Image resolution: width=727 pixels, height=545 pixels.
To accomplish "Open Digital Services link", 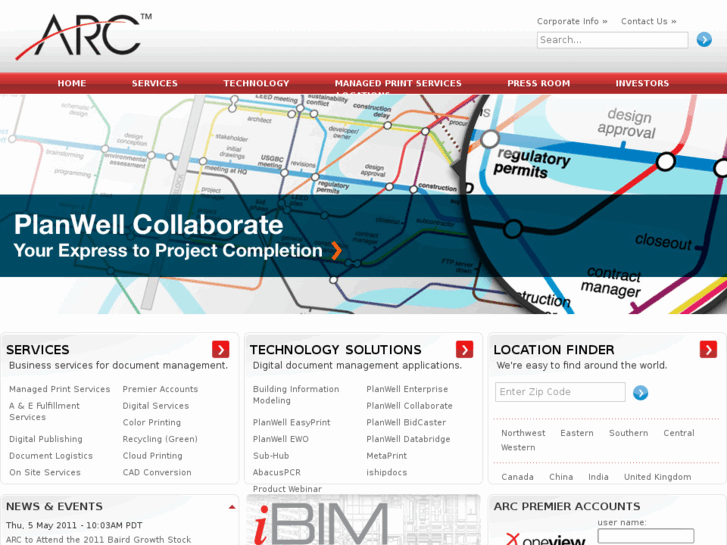I will (x=155, y=406).
